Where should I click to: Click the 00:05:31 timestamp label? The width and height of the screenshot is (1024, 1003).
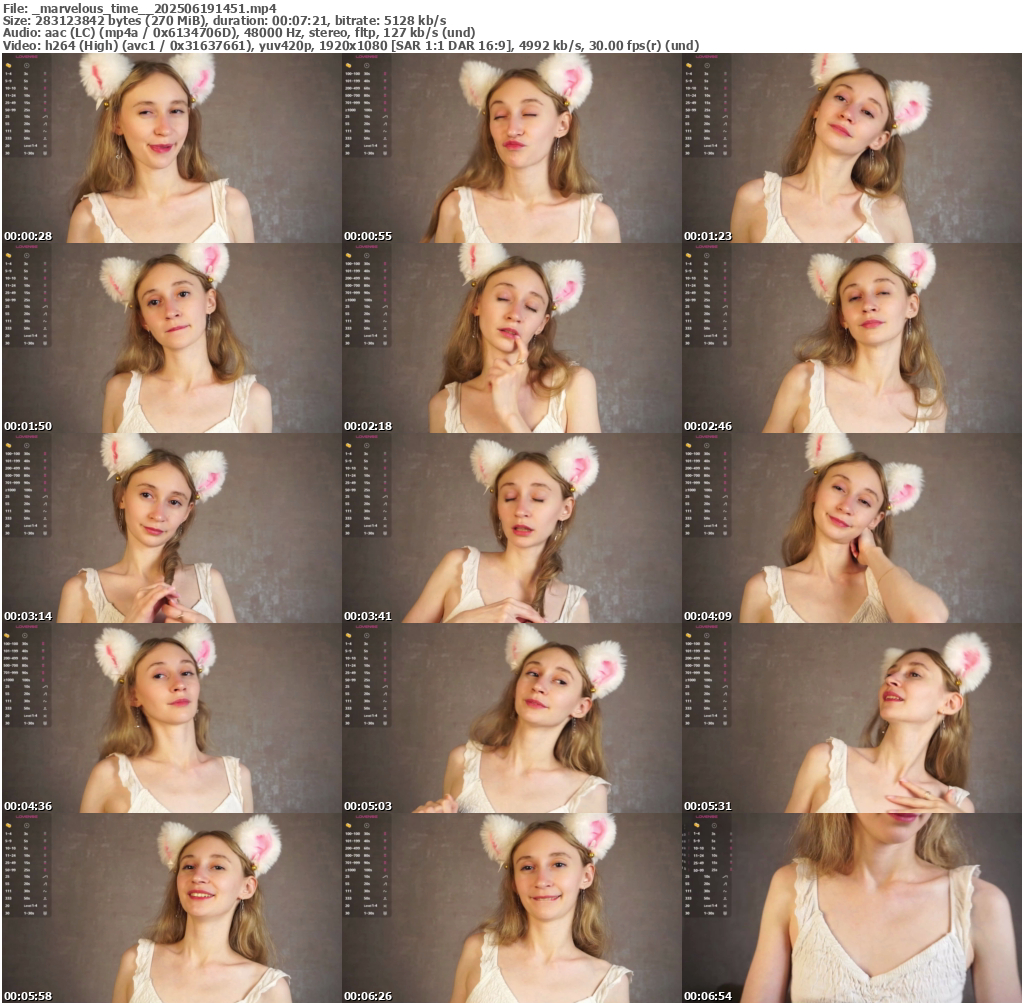708,806
